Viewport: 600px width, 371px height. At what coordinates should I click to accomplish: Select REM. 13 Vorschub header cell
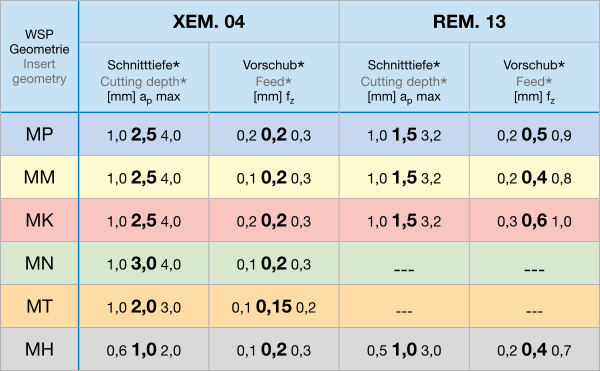coord(534,78)
